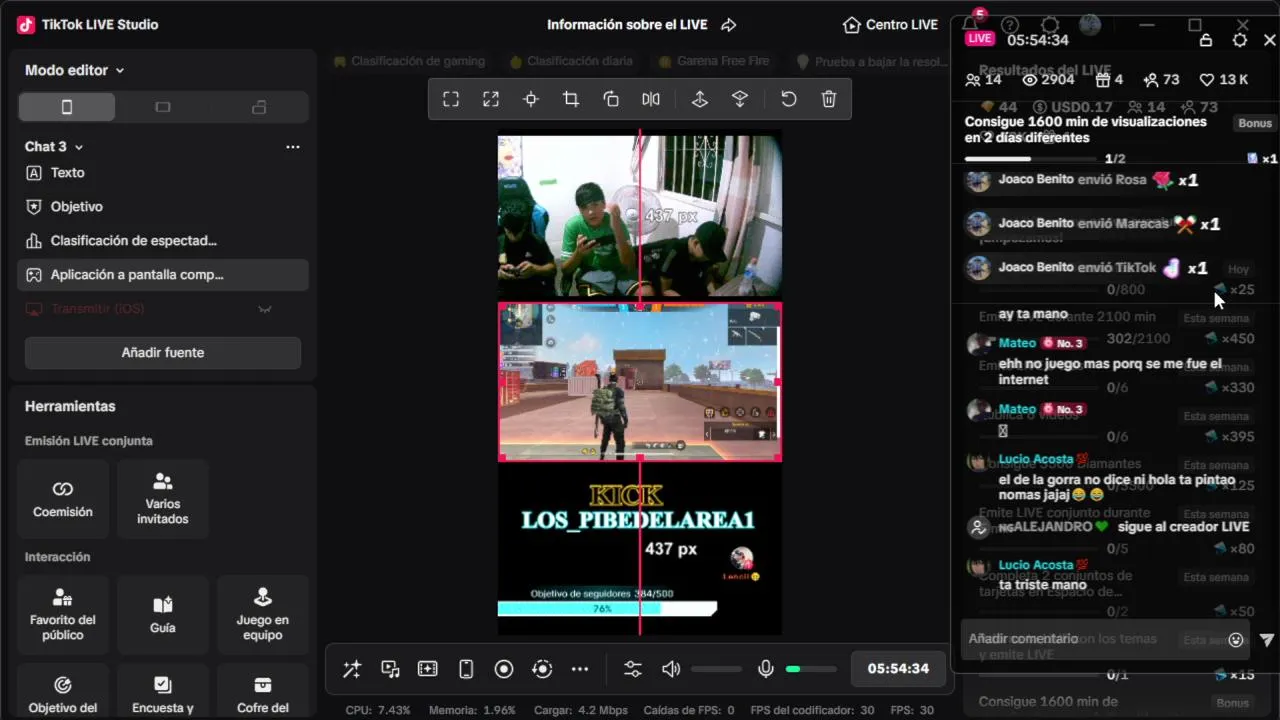Image resolution: width=1280 pixels, height=720 pixels.
Task: Stretch the selected source to fill canvas
Action: point(491,99)
